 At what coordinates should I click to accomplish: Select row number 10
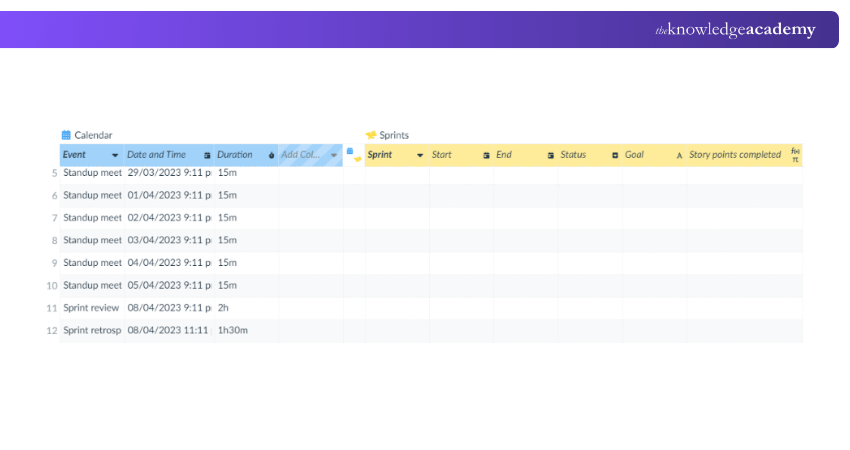pos(52,286)
